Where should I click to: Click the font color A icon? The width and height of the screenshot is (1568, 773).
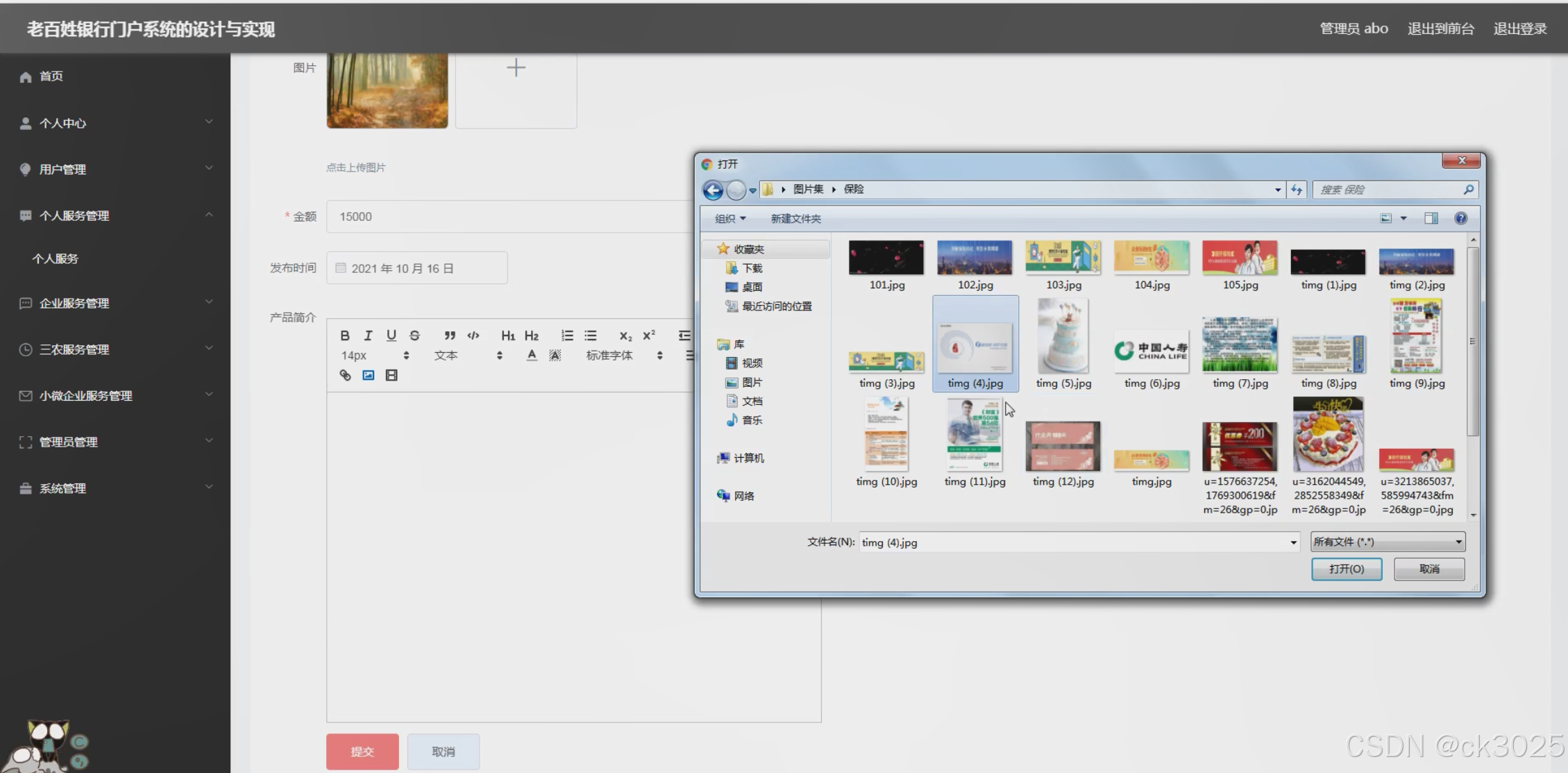(x=532, y=355)
